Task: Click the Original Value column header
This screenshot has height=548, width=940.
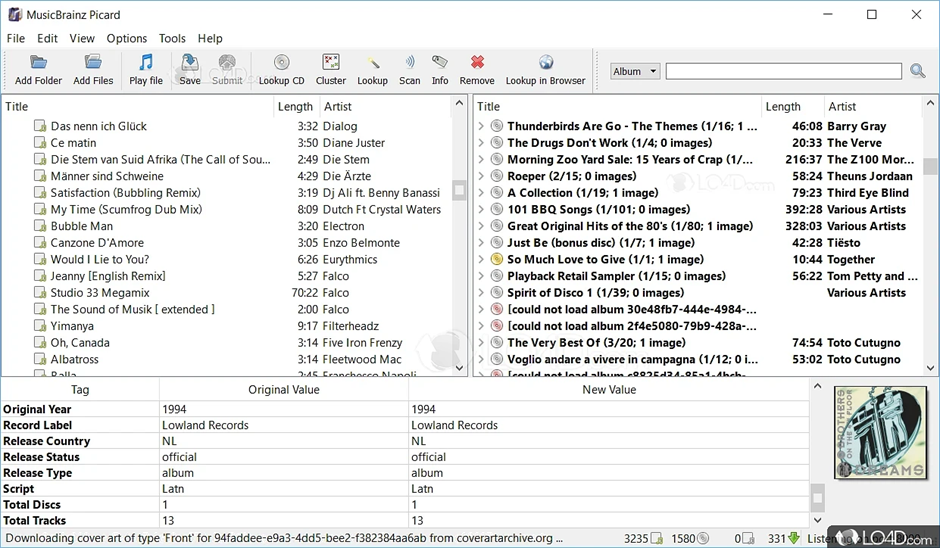Action: coord(284,390)
